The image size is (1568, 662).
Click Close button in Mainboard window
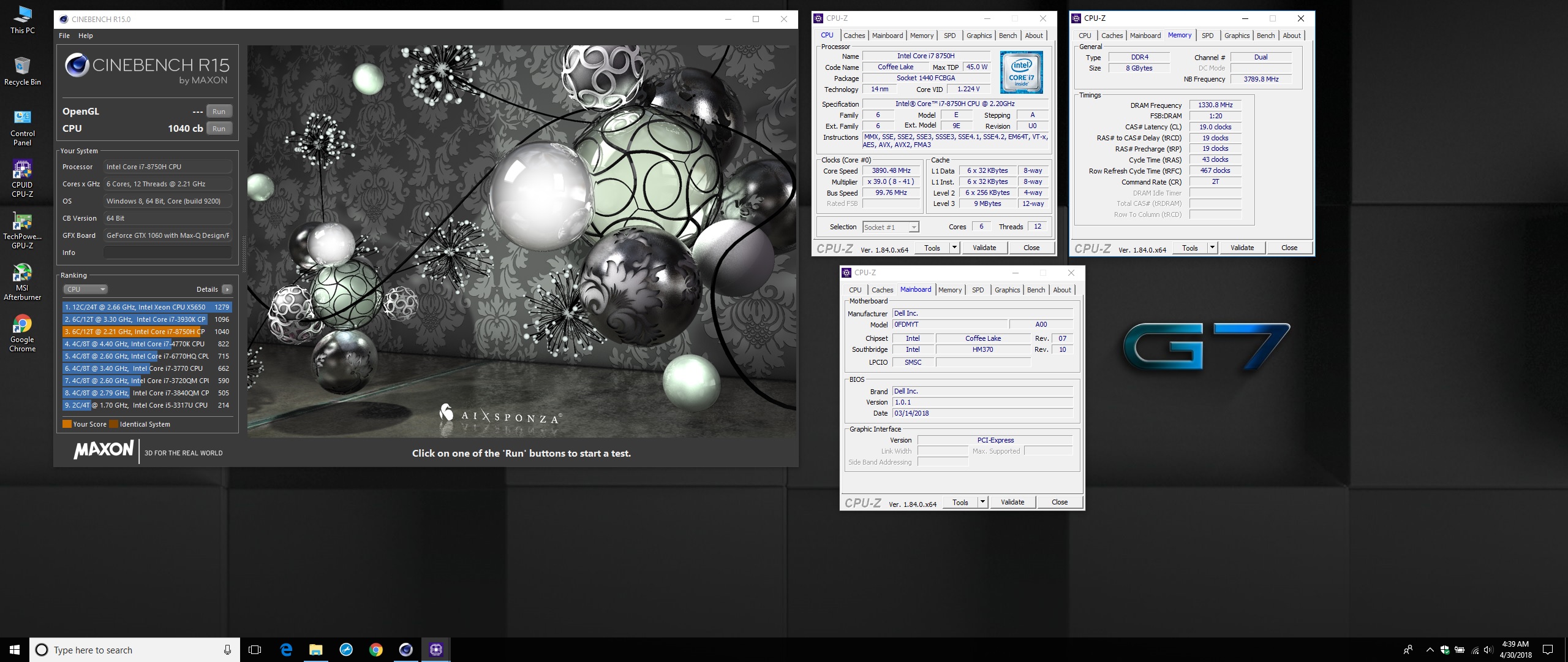pos(1060,502)
